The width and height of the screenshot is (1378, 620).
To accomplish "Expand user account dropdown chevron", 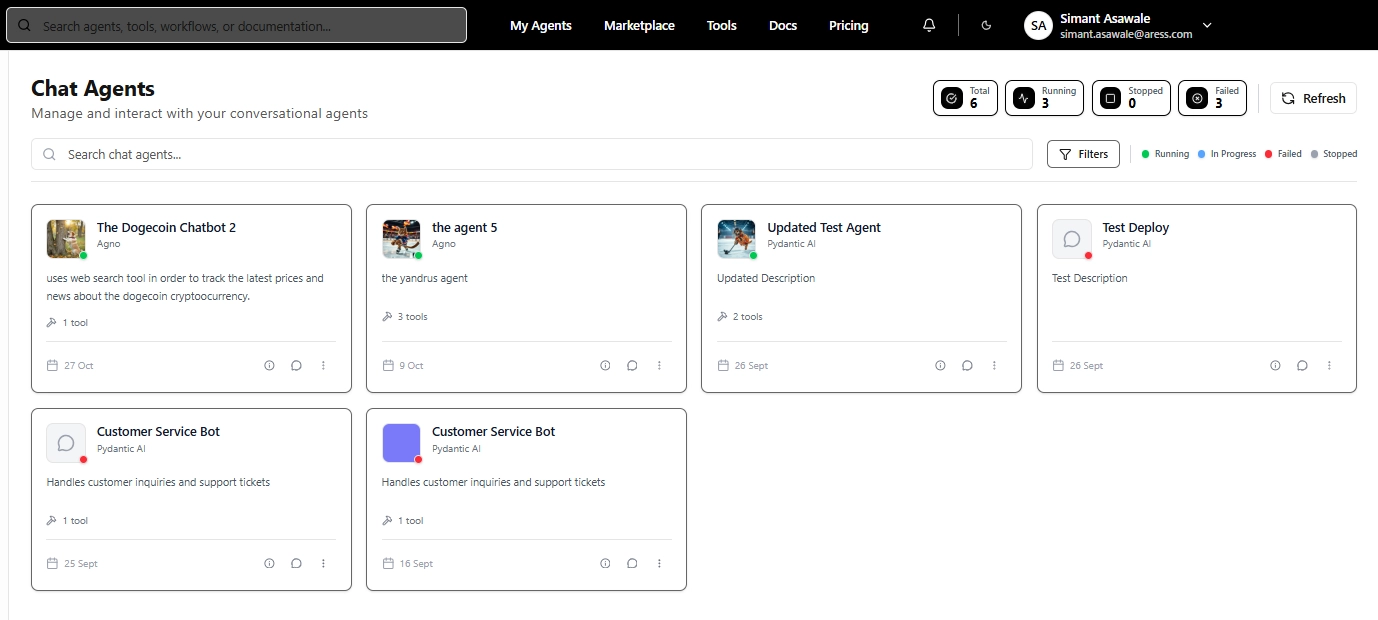I will (1207, 26).
